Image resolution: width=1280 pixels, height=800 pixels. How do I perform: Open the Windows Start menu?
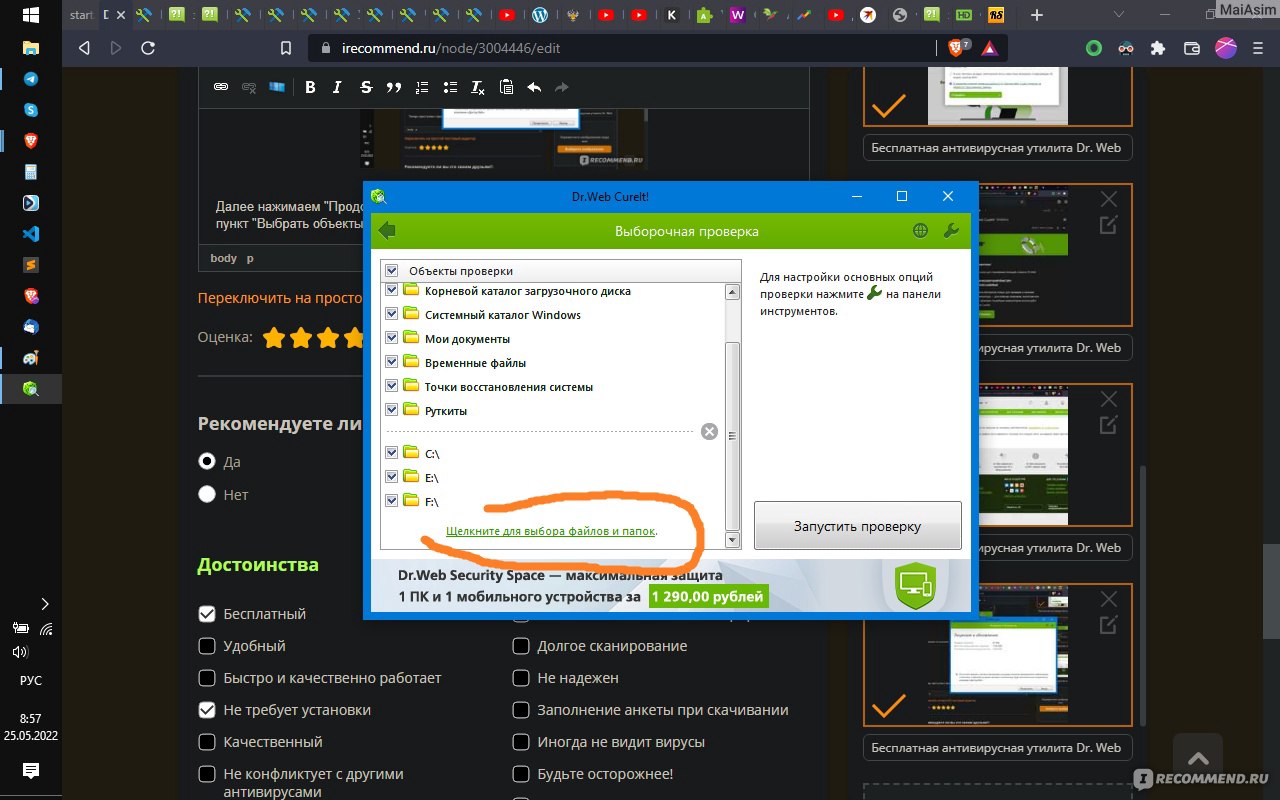tap(31, 16)
